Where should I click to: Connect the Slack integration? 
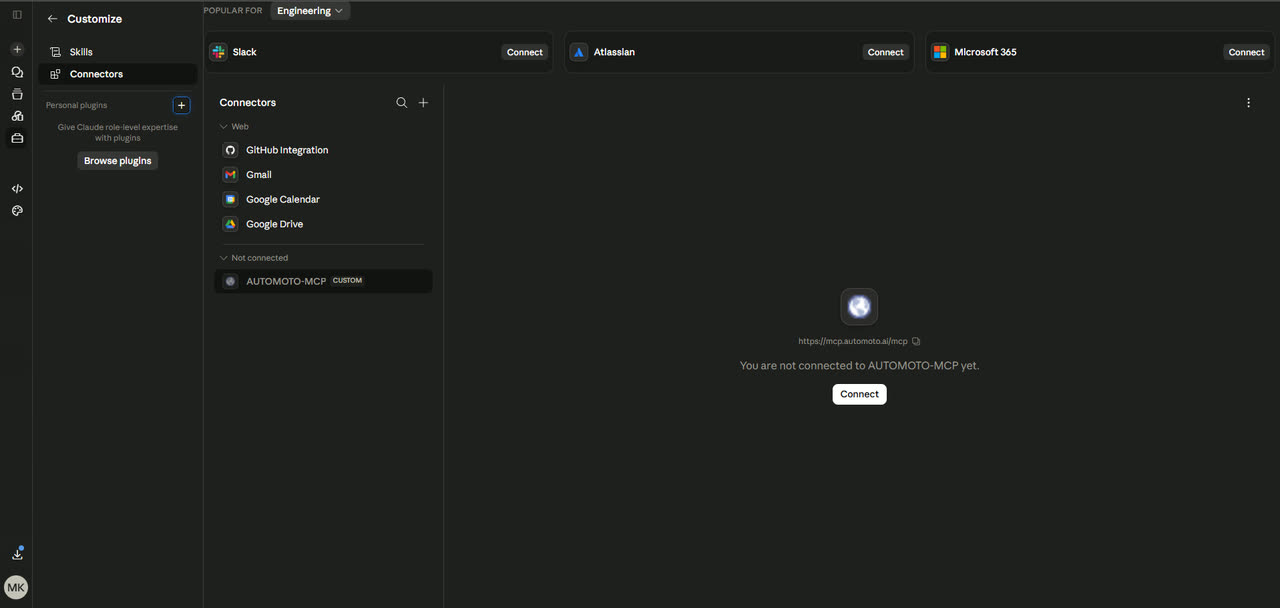click(x=524, y=52)
